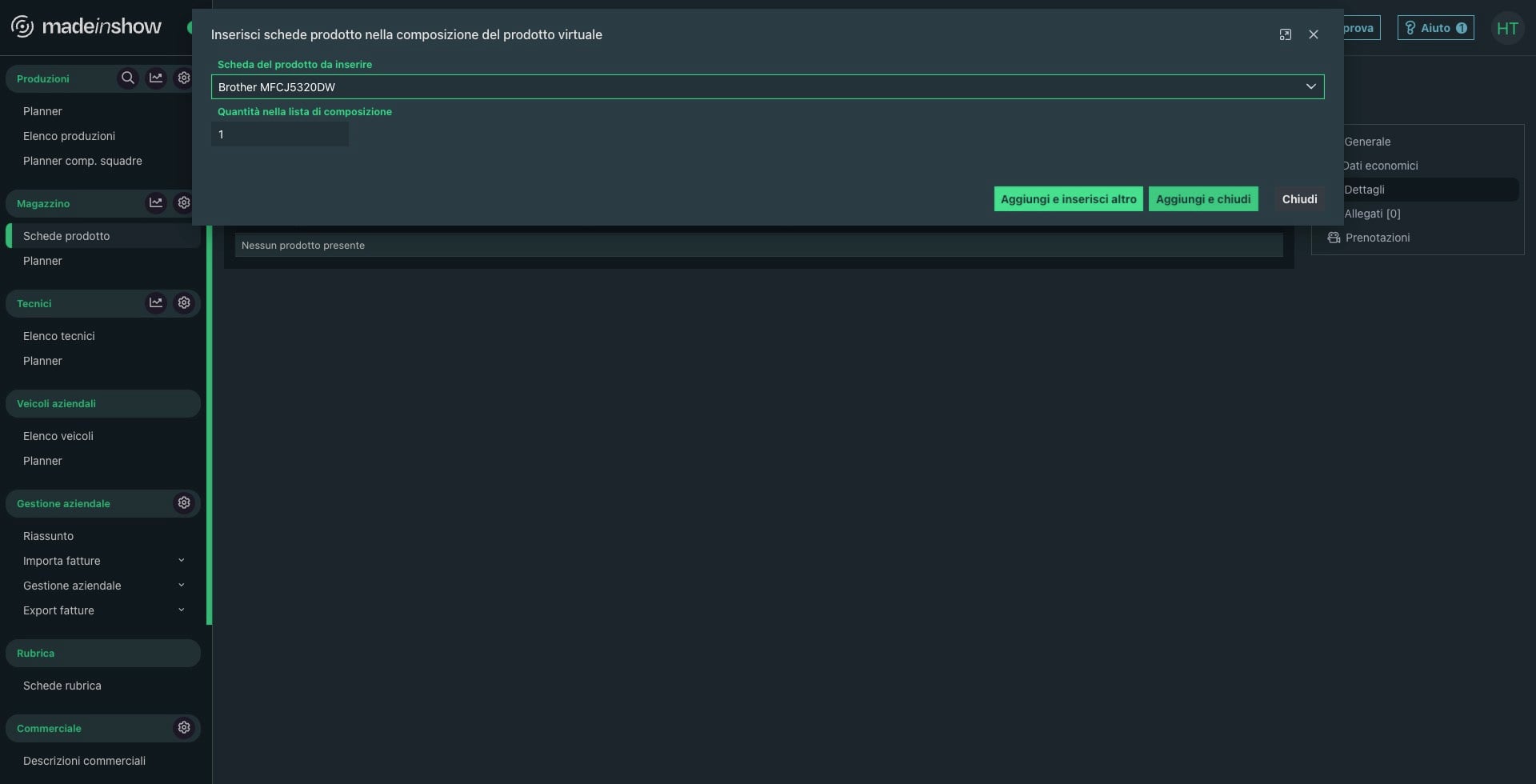Expand the dialog to full screen
The height and width of the screenshot is (784, 1536).
pos(1286,34)
